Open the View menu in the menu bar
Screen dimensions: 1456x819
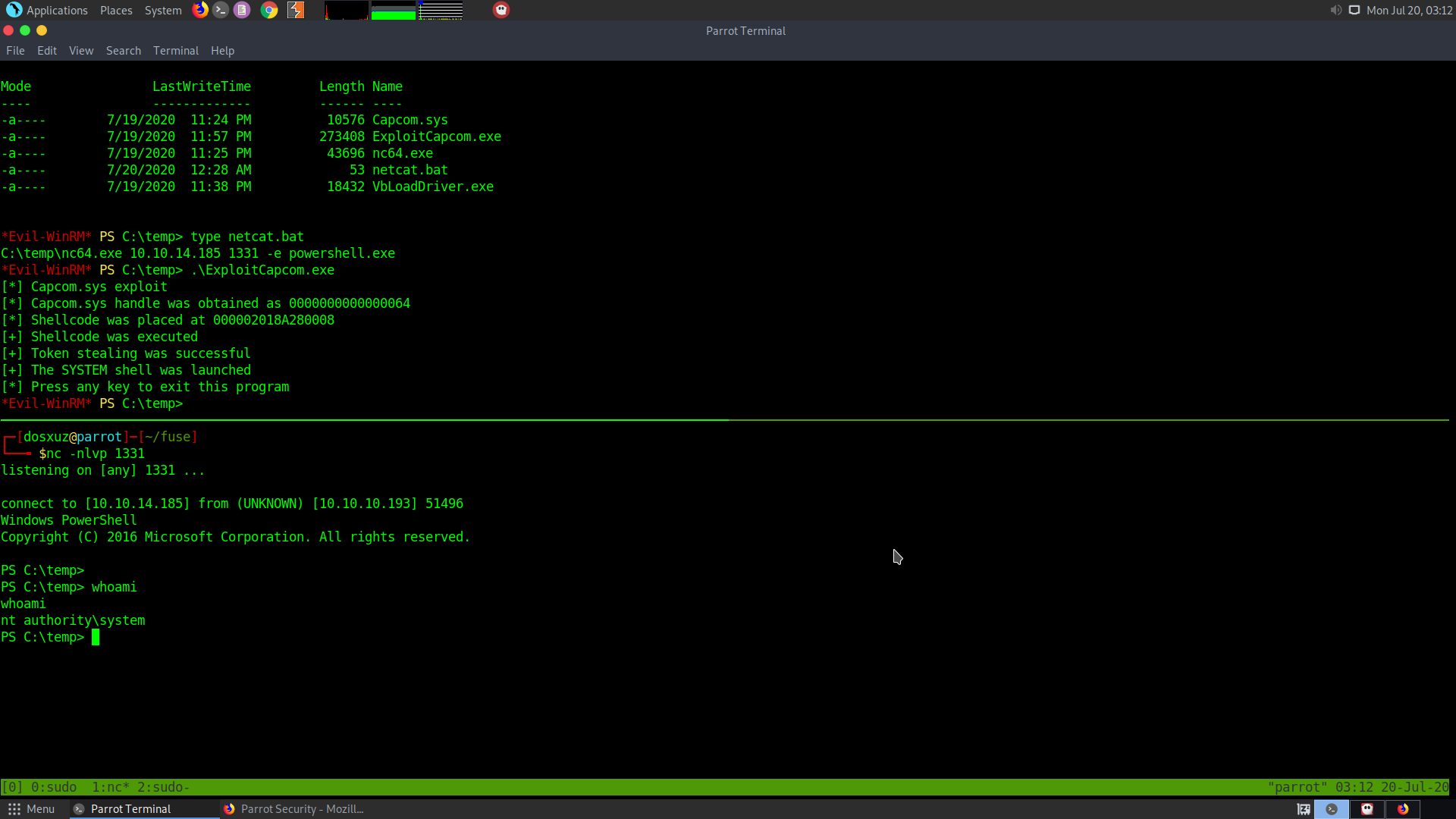[81, 51]
